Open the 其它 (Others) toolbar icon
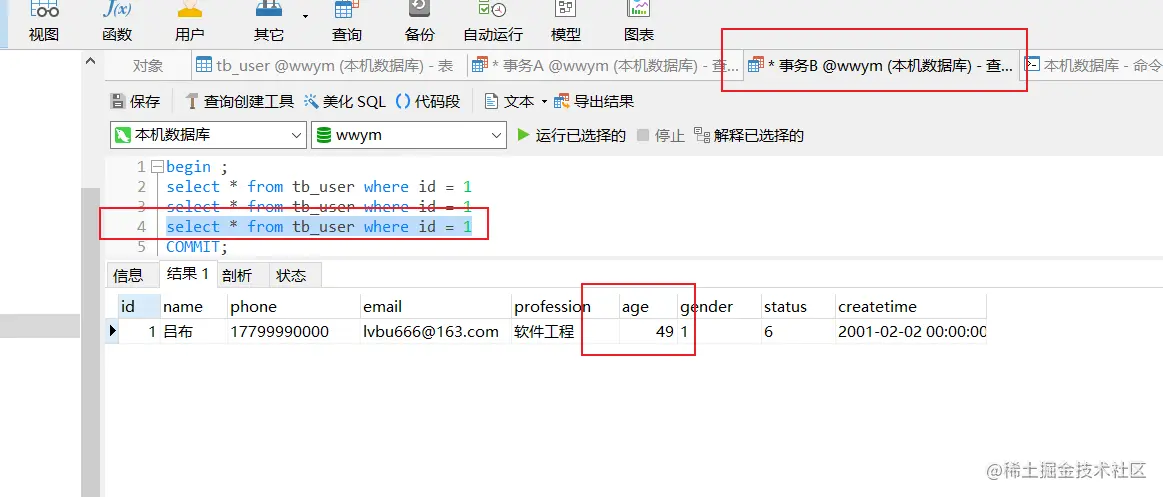Viewport: 1163px width, 497px height. coord(268,21)
